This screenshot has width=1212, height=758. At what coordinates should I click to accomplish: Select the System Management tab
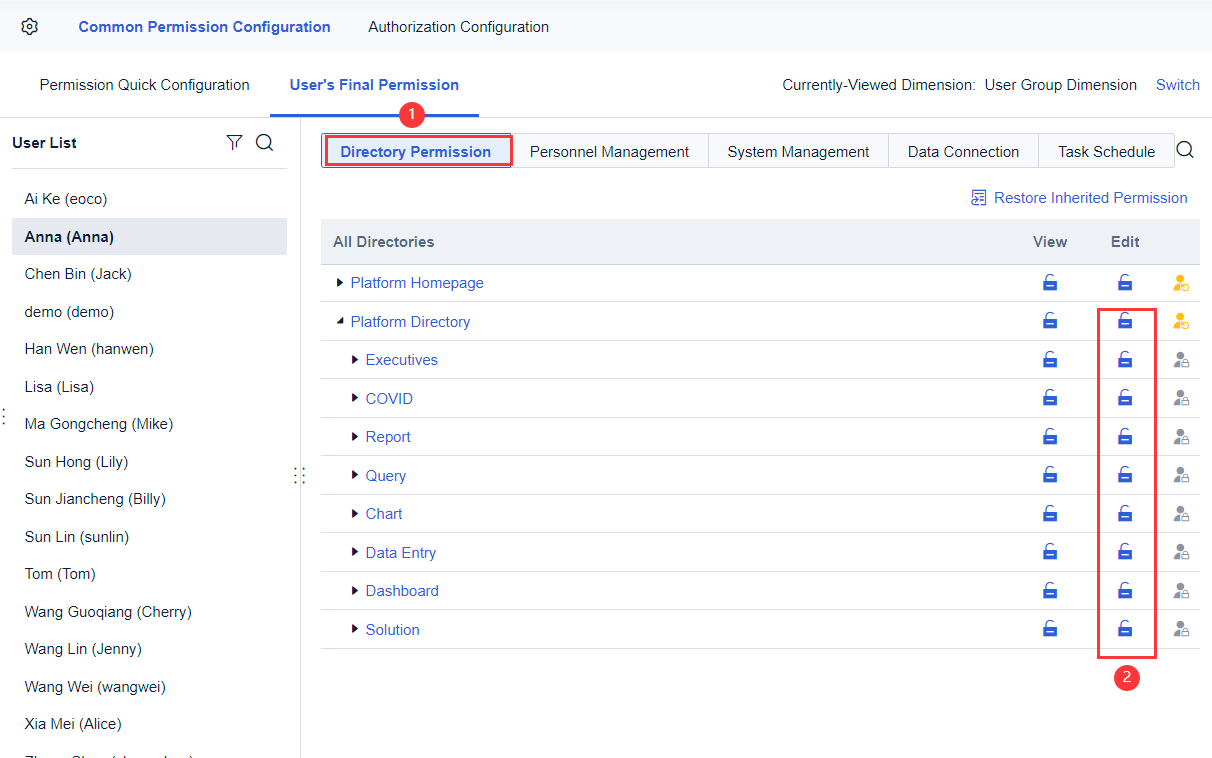(x=798, y=152)
